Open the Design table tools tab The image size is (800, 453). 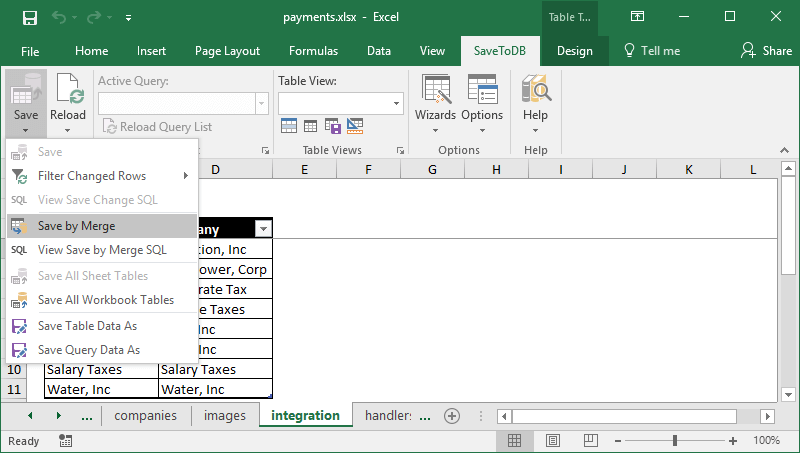click(574, 51)
